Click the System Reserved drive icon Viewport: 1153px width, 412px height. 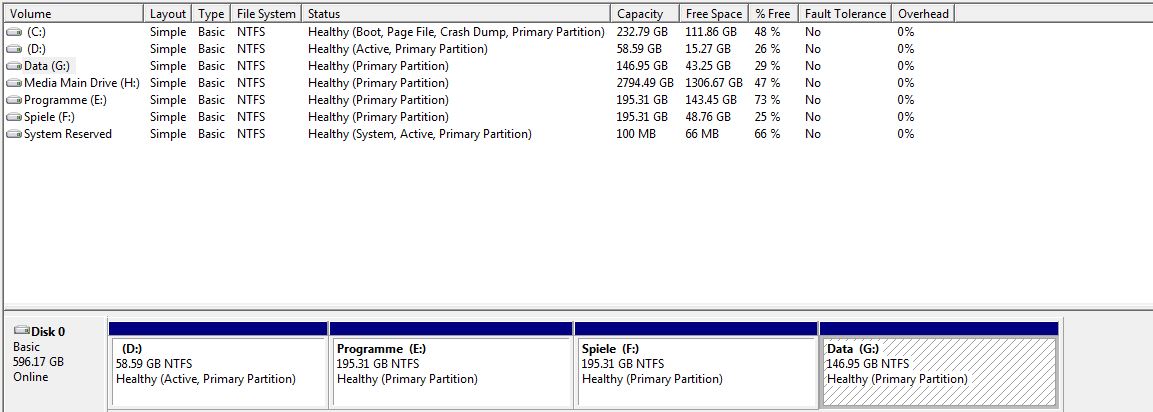click(x=14, y=134)
